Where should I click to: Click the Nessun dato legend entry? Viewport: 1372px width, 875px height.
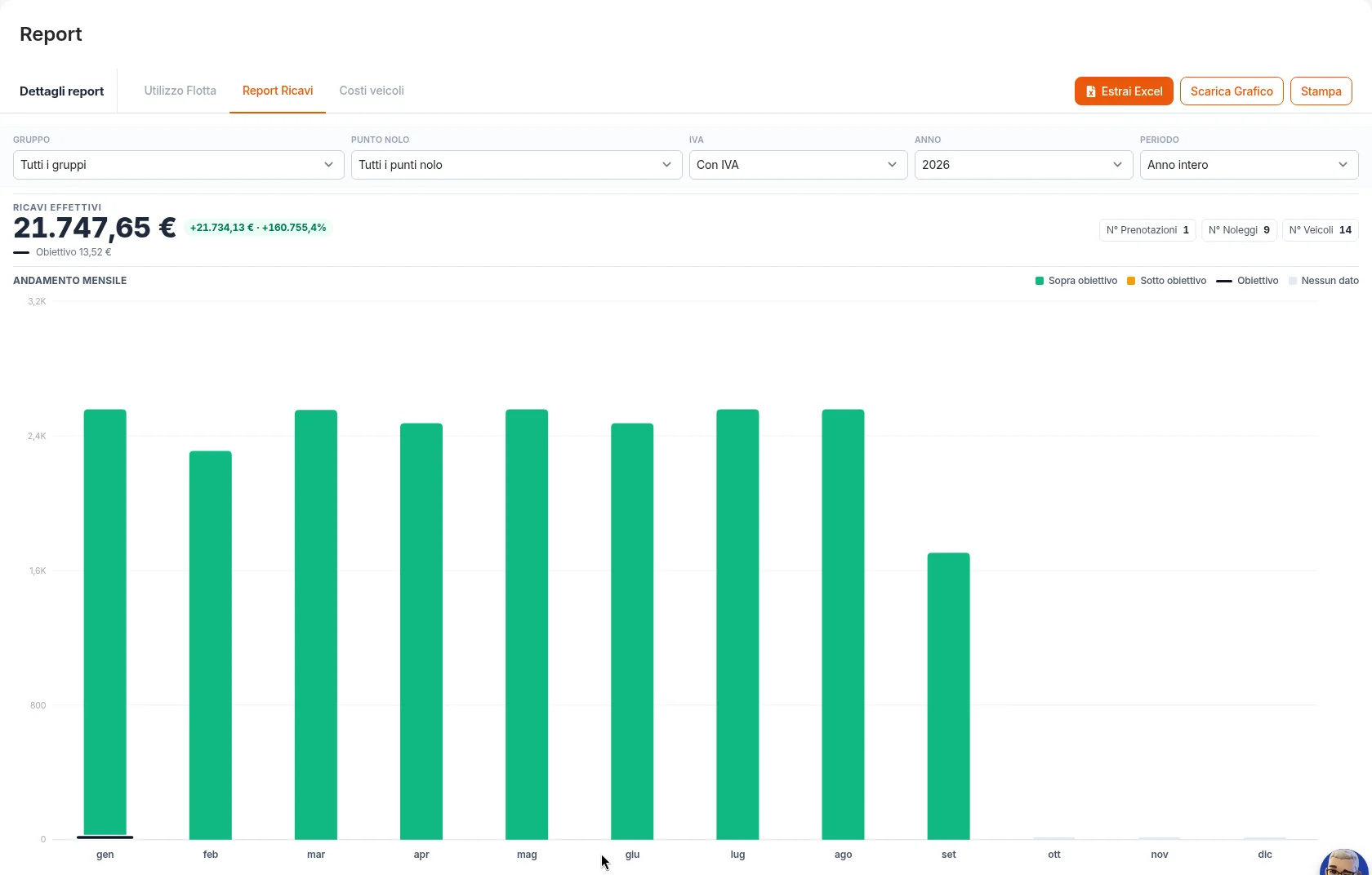(x=1324, y=281)
